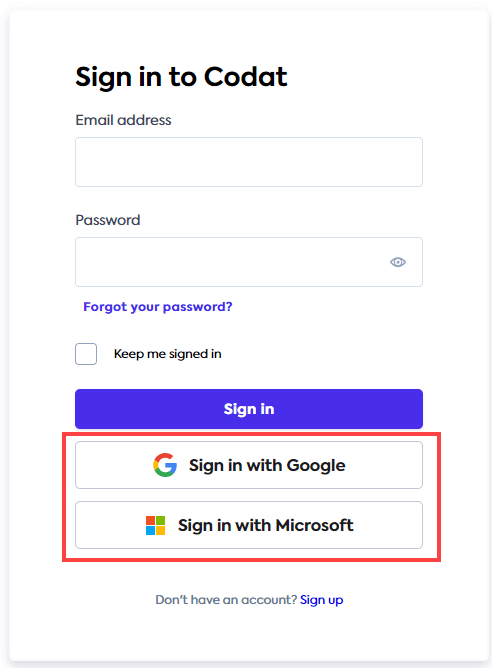
Task: Click the Keep me signed in label
Action: click(x=167, y=354)
